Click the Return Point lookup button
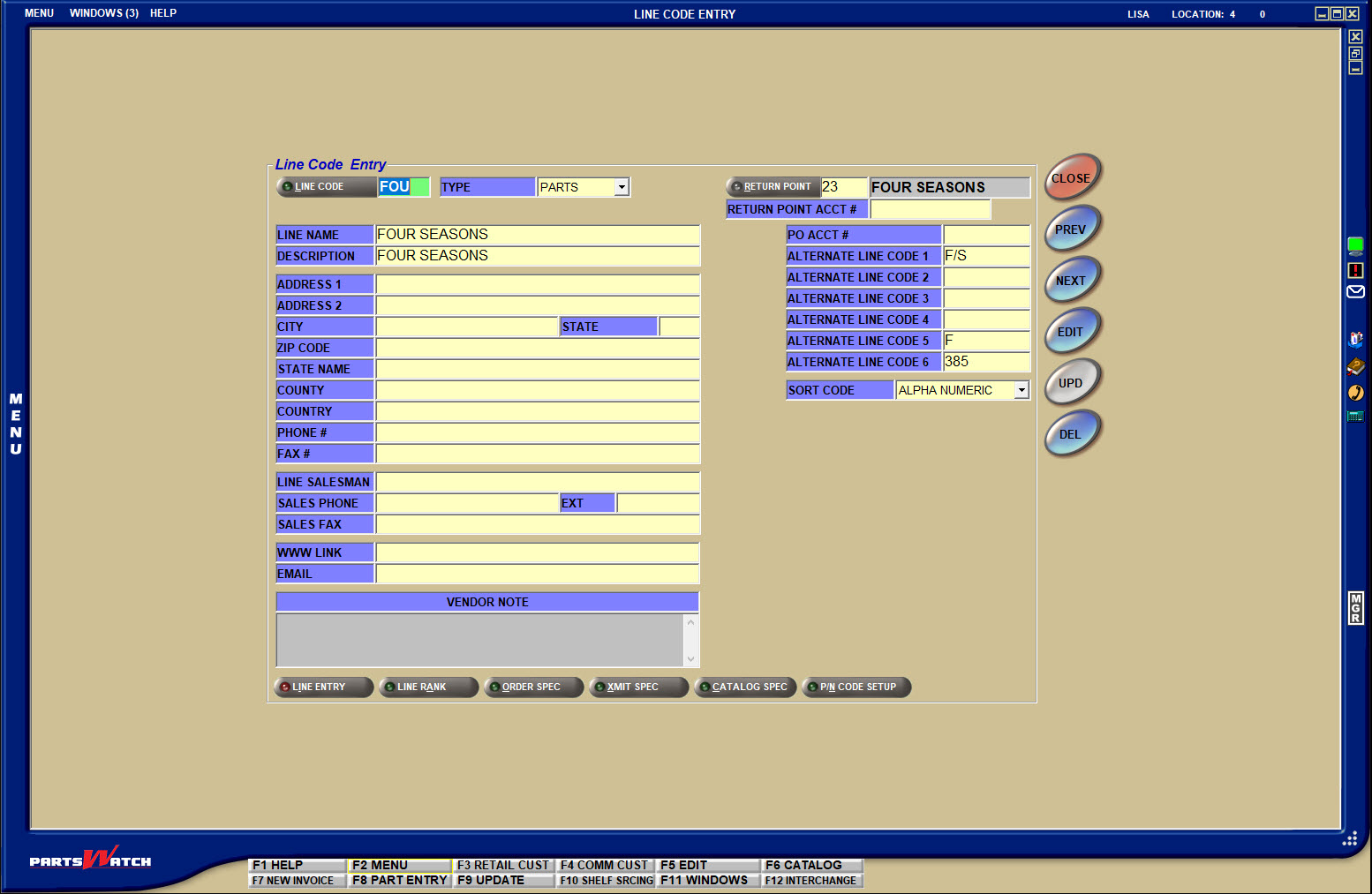 pos(772,187)
